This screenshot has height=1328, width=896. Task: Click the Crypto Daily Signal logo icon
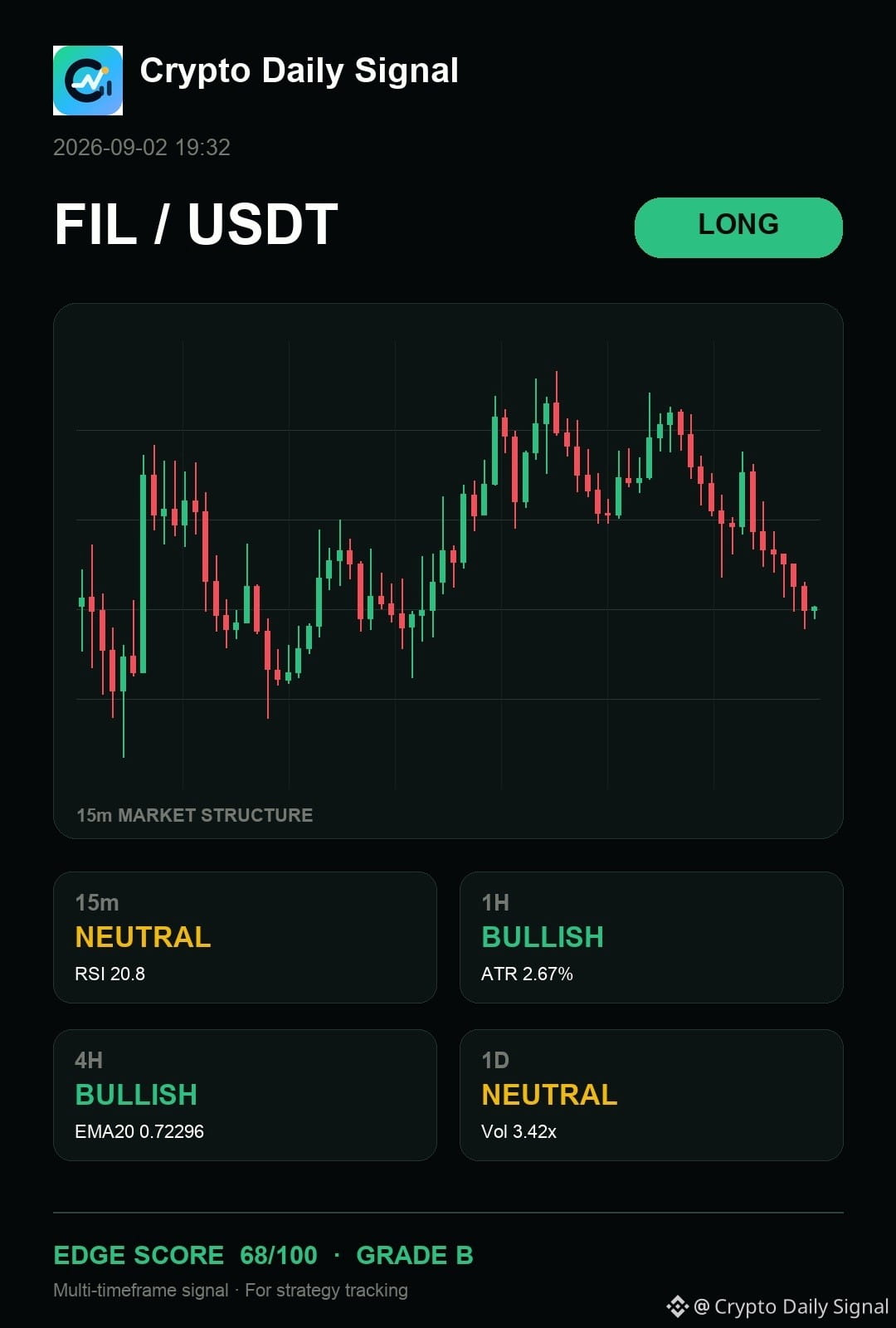[x=88, y=81]
